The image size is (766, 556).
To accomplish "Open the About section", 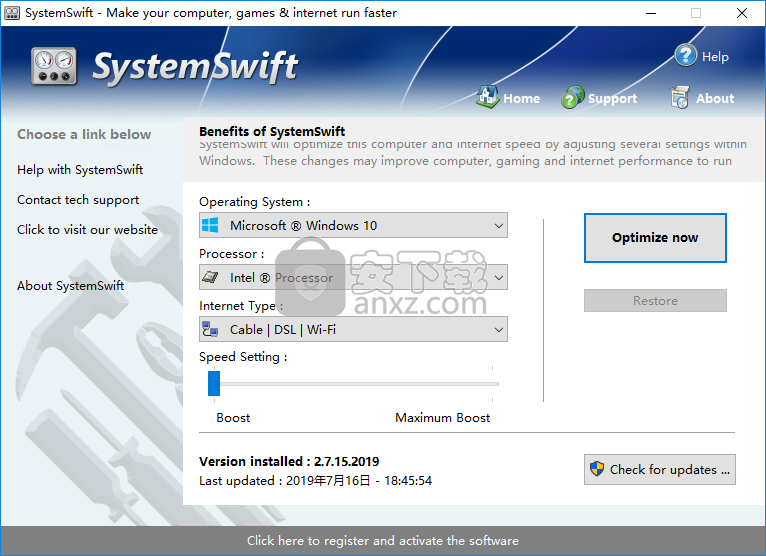I will [715, 99].
